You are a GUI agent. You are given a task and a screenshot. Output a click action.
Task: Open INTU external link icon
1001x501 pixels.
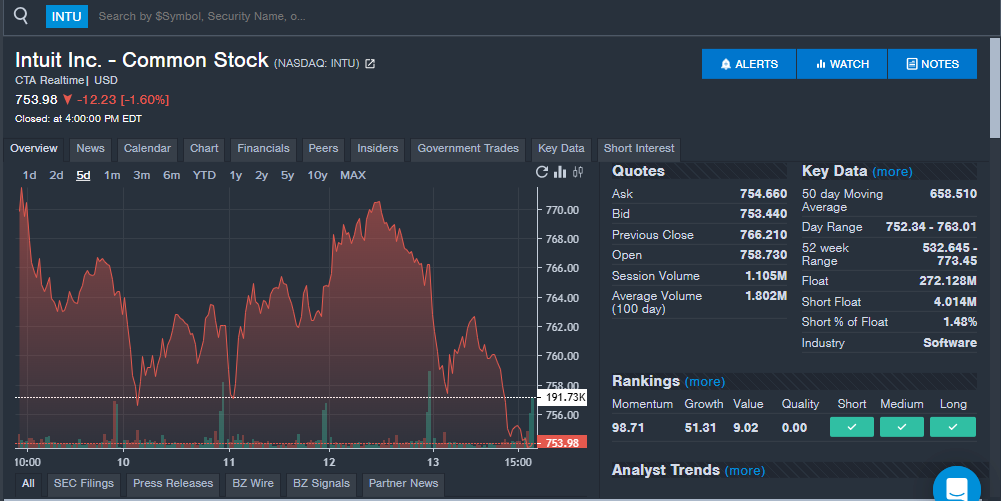370,64
